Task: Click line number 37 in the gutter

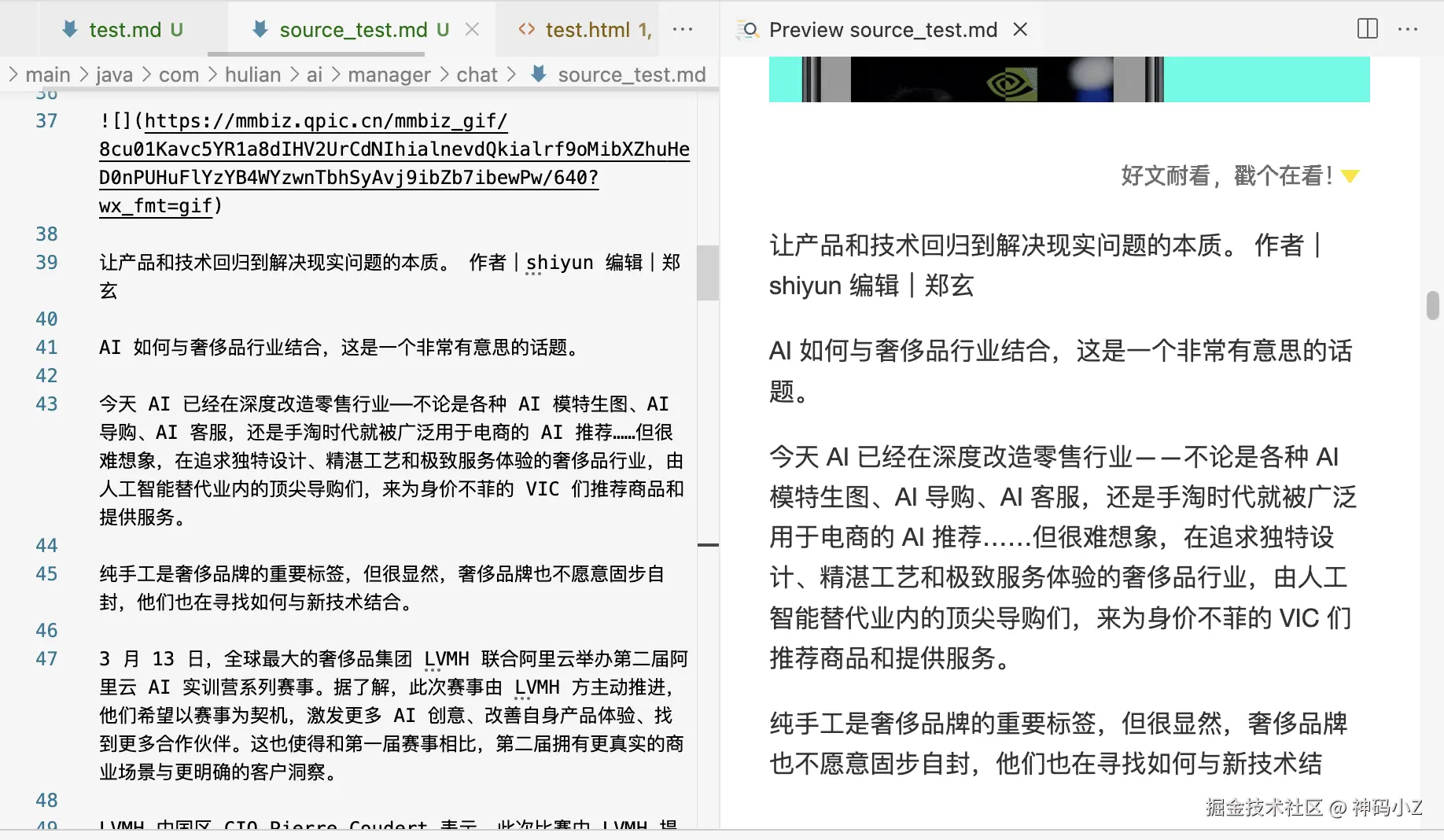Action: click(x=46, y=121)
